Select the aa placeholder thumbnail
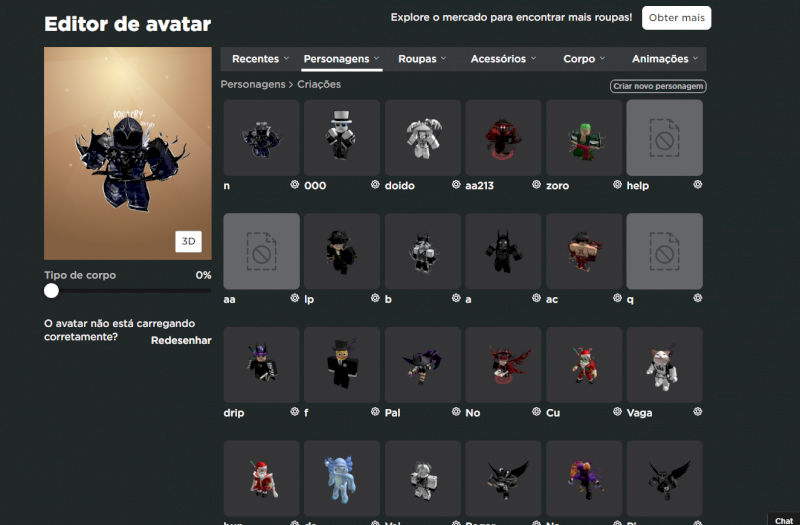The height and width of the screenshot is (525, 800). [x=261, y=252]
